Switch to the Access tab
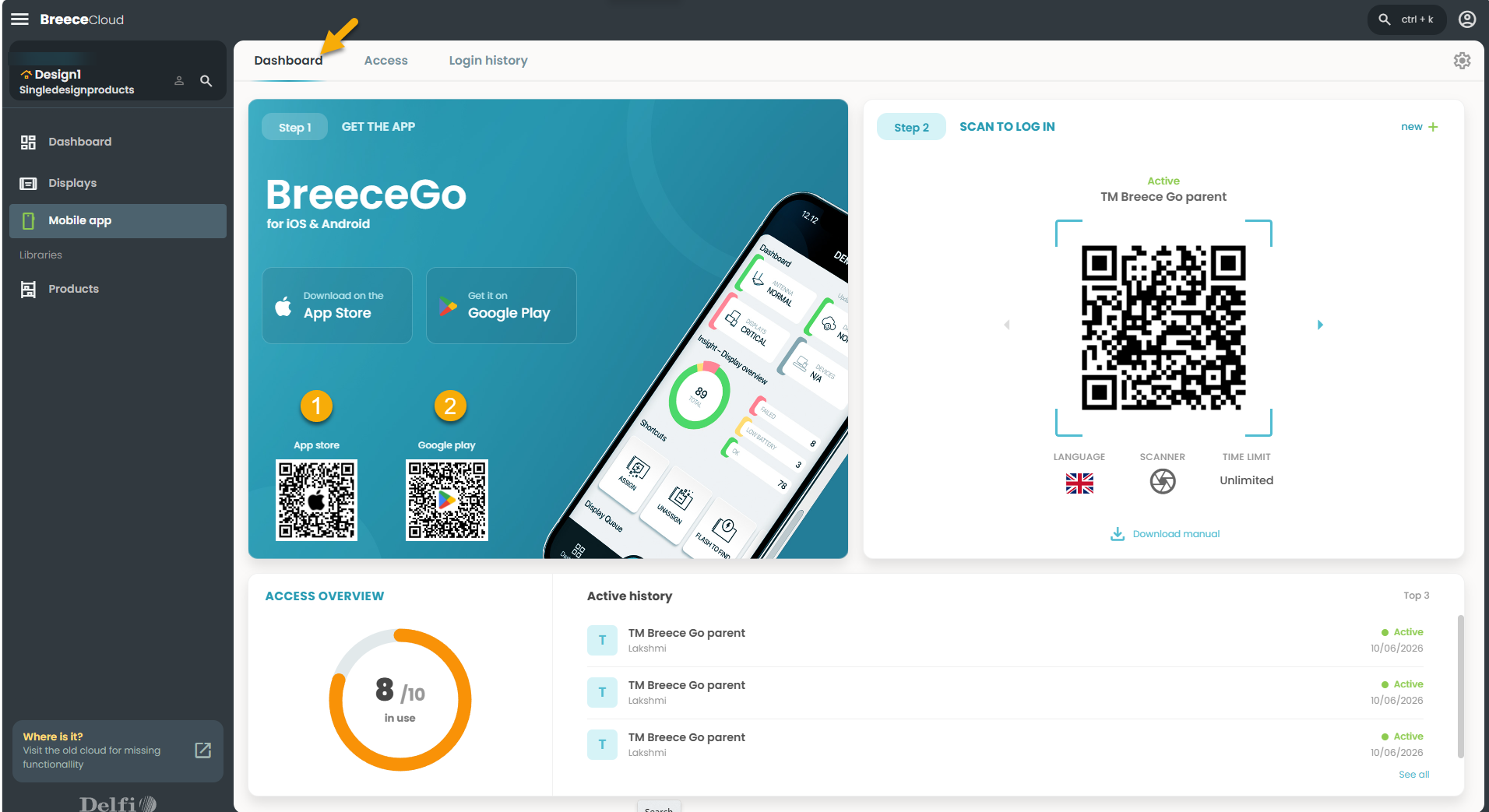This screenshot has width=1489, height=812. click(386, 61)
